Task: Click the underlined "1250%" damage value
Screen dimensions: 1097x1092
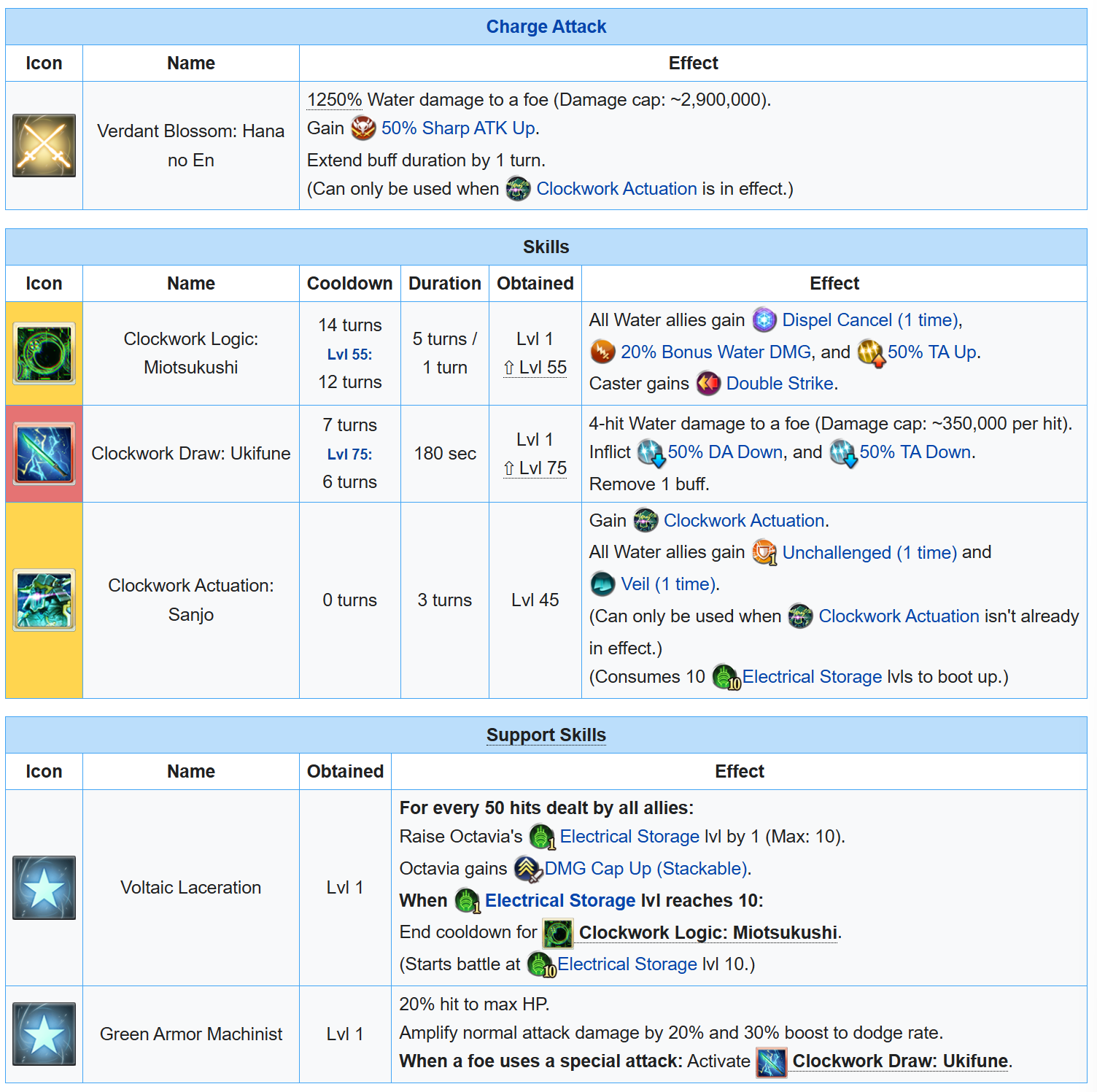Action: pyautogui.click(x=335, y=100)
